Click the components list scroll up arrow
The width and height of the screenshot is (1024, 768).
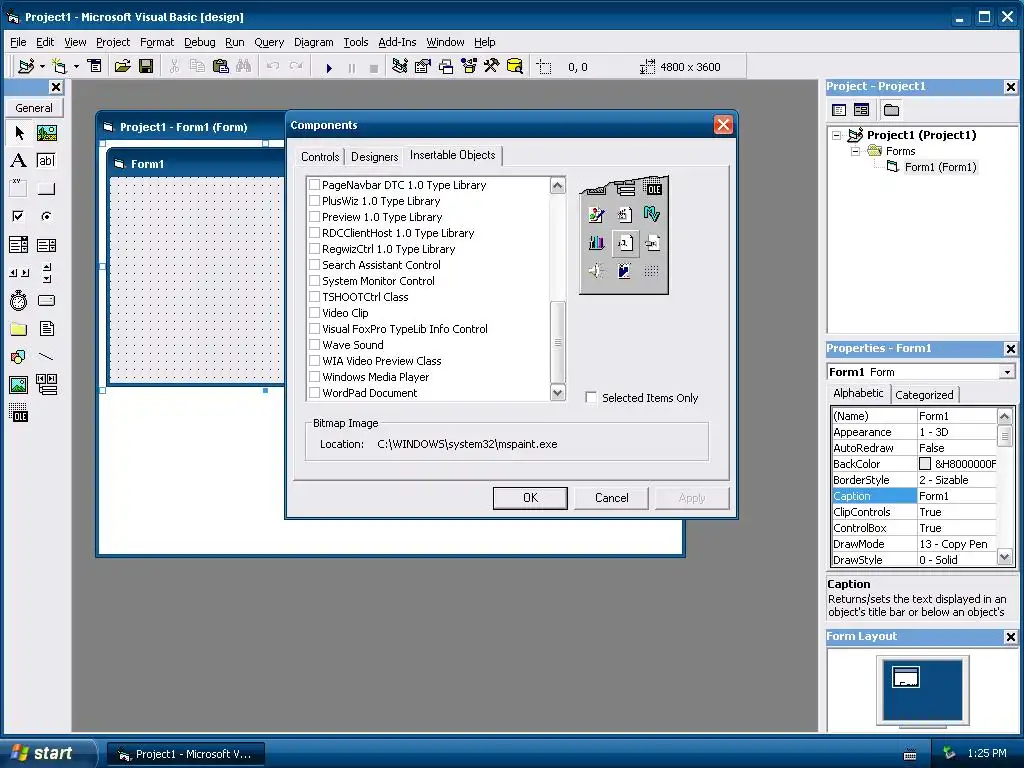[x=558, y=185]
